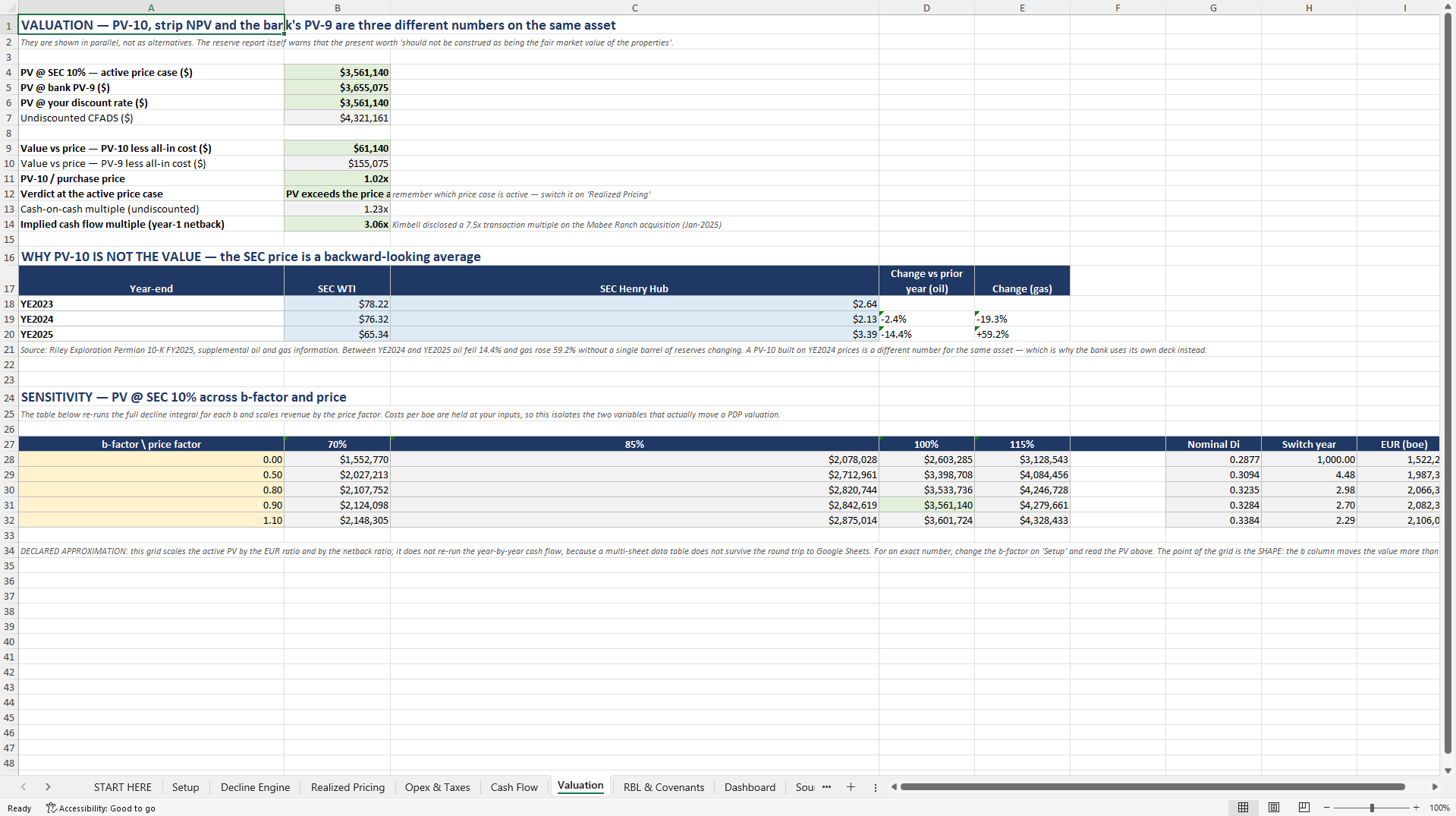
Task: Select the $155,075 PV-9 less all-in cost cell
Action: pos(337,163)
